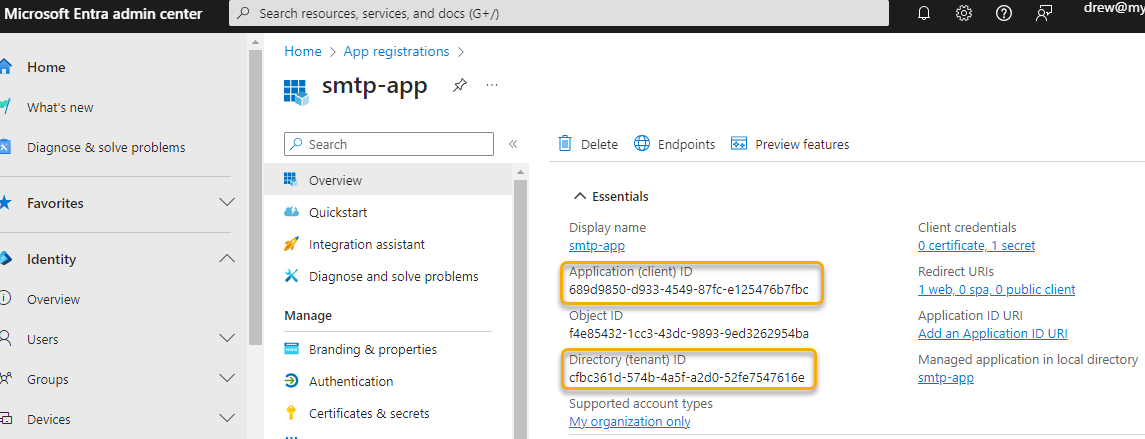This screenshot has width=1145, height=439.
Task: Open the 1 web, 0 spa, 0 public client link
Action: [996, 290]
